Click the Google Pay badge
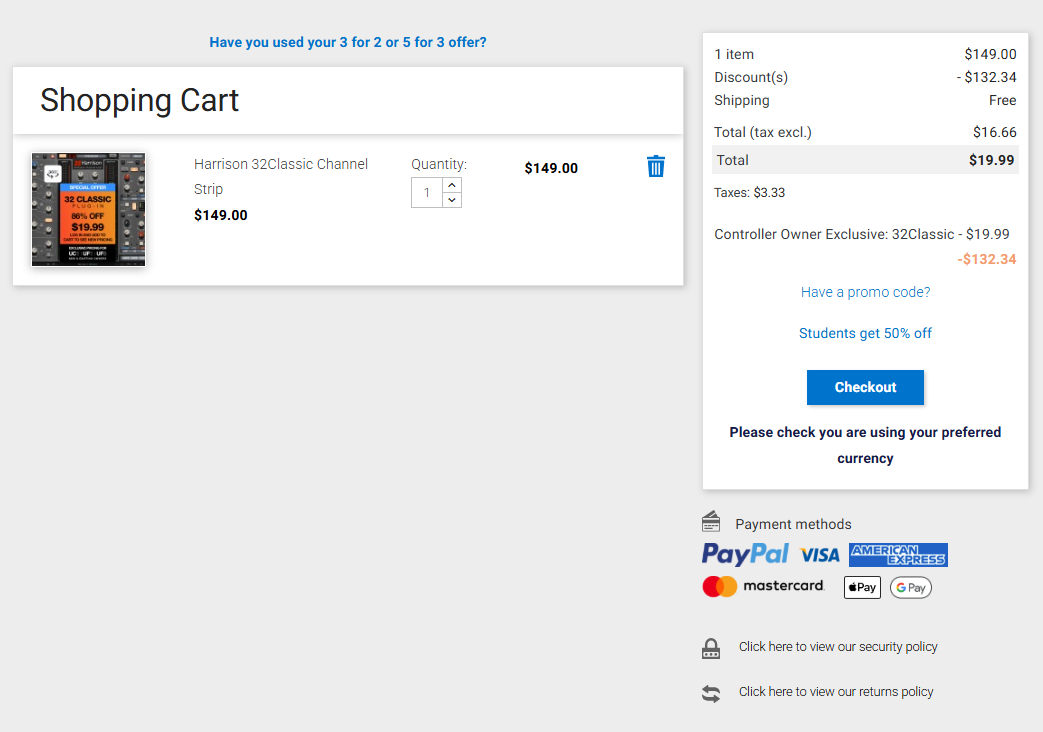The height and width of the screenshot is (732, 1043). [911, 588]
